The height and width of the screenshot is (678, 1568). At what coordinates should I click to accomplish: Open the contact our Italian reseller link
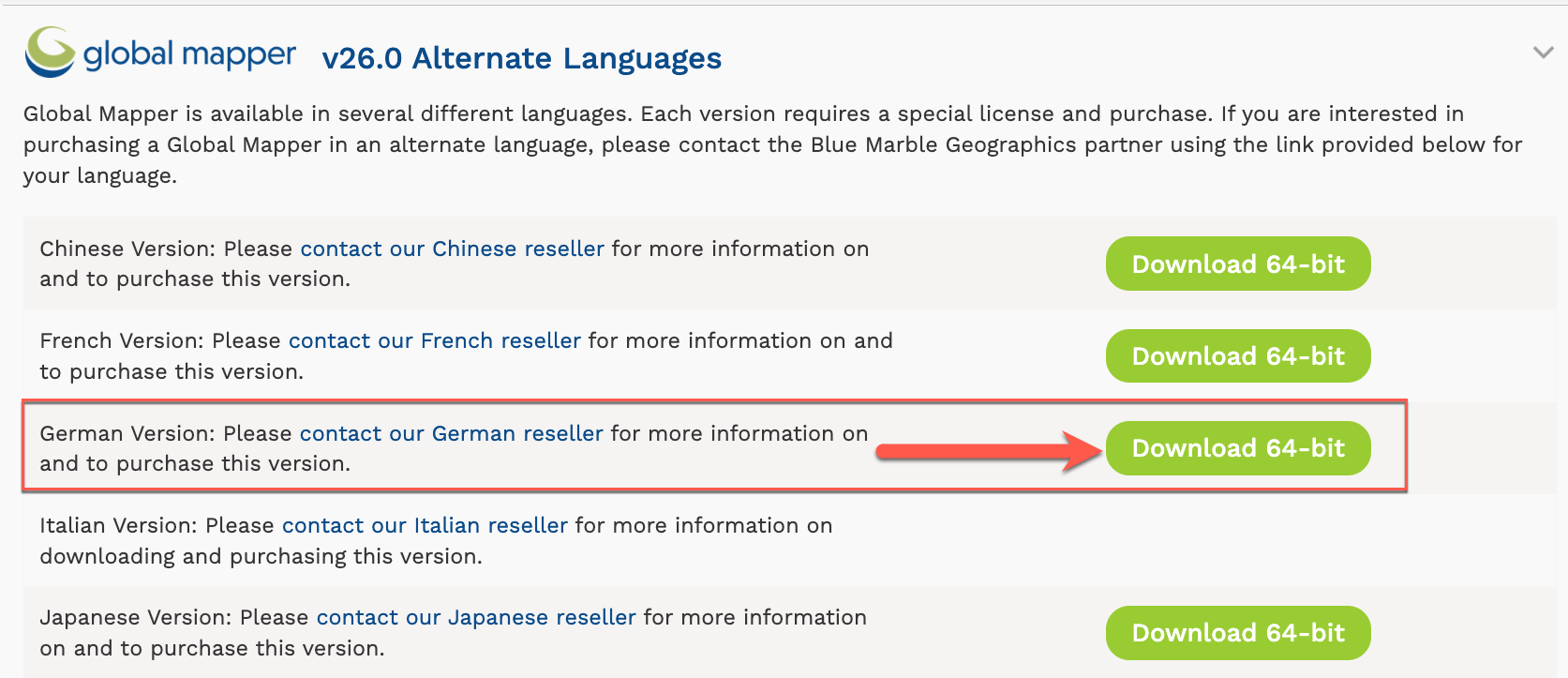[425, 525]
